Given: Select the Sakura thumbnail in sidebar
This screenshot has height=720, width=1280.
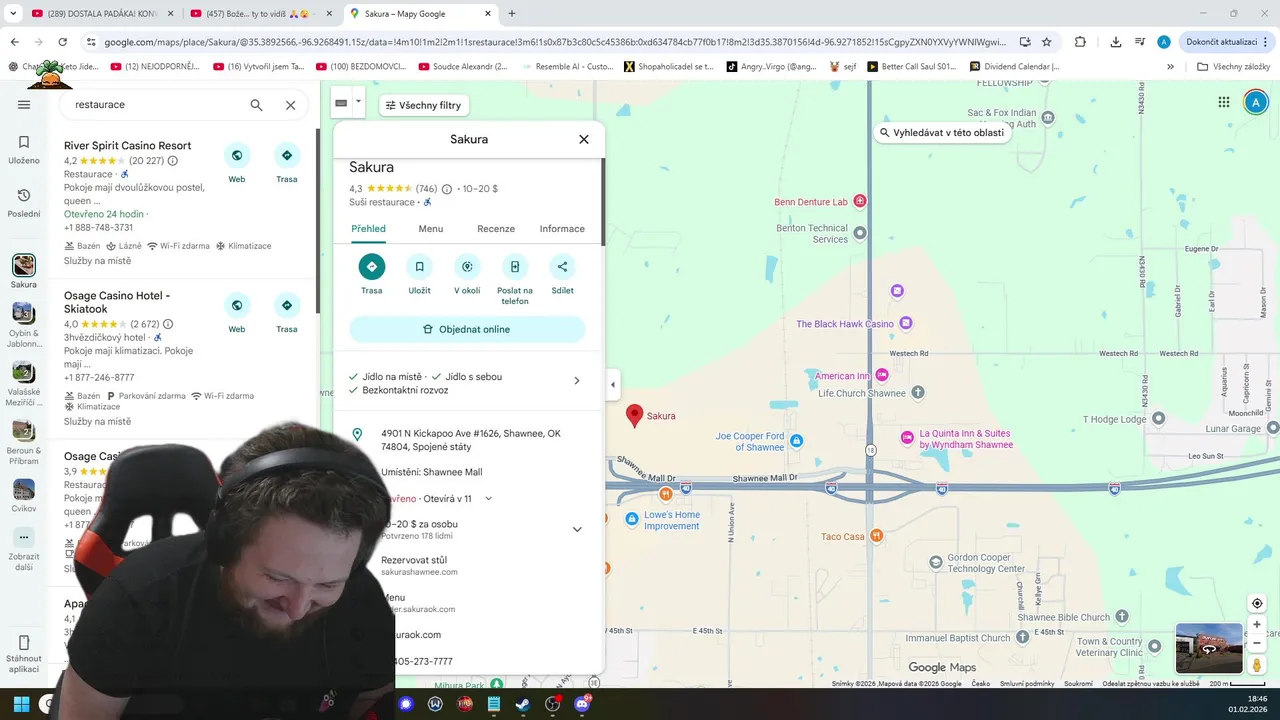Looking at the screenshot, I should pyautogui.click(x=24, y=265).
